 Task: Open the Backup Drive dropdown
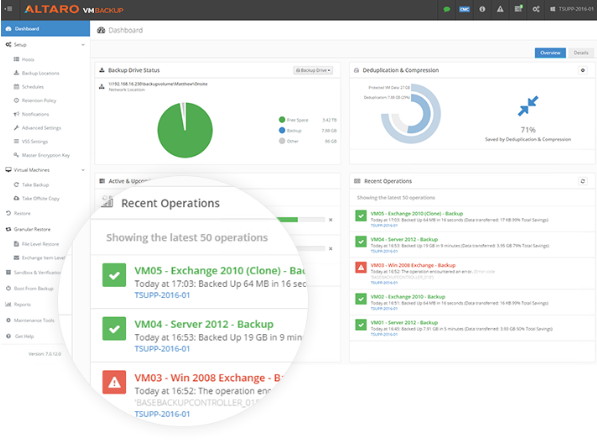click(x=313, y=70)
